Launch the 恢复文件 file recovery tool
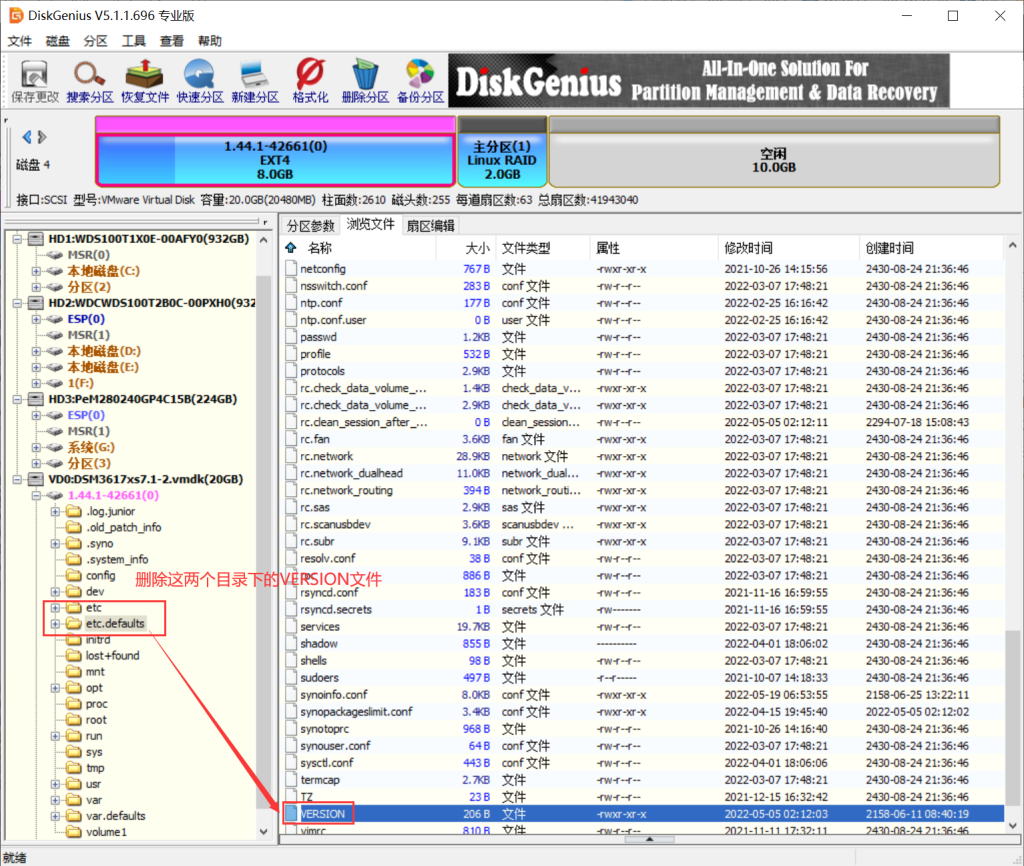The height and width of the screenshot is (866, 1024). click(144, 81)
